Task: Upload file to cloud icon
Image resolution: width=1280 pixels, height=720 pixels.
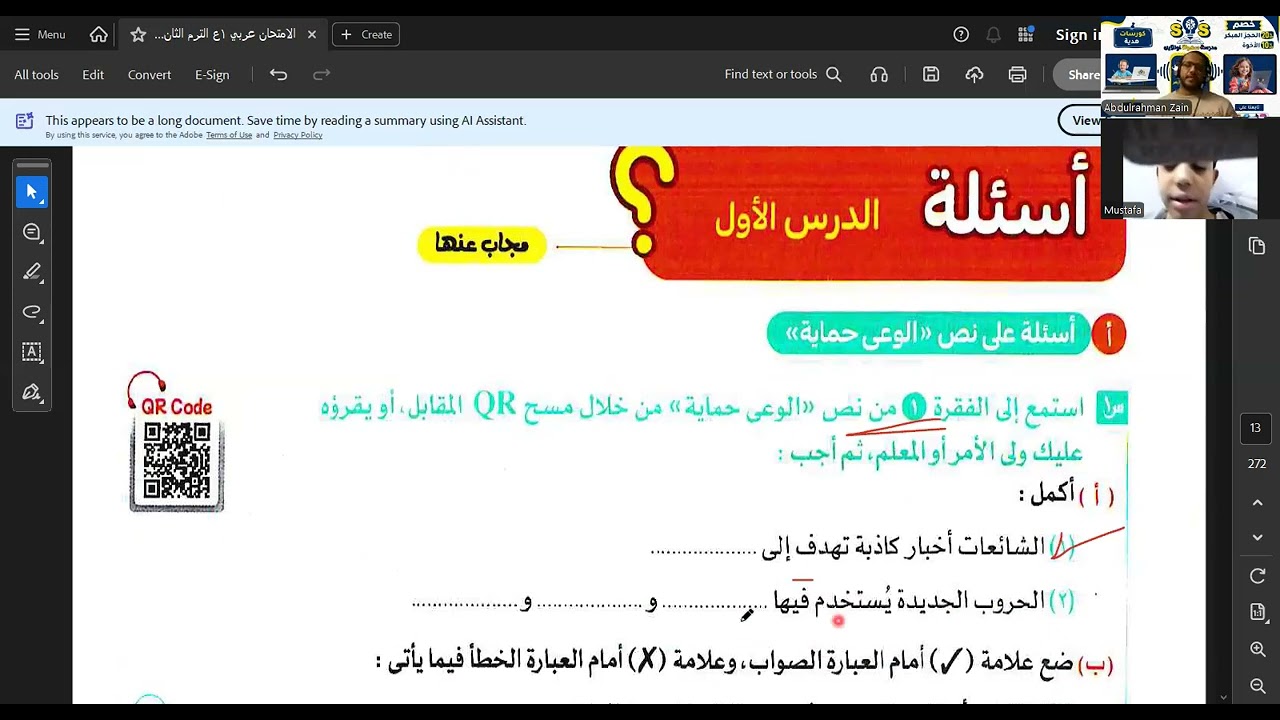Action: pyautogui.click(x=974, y=74)
